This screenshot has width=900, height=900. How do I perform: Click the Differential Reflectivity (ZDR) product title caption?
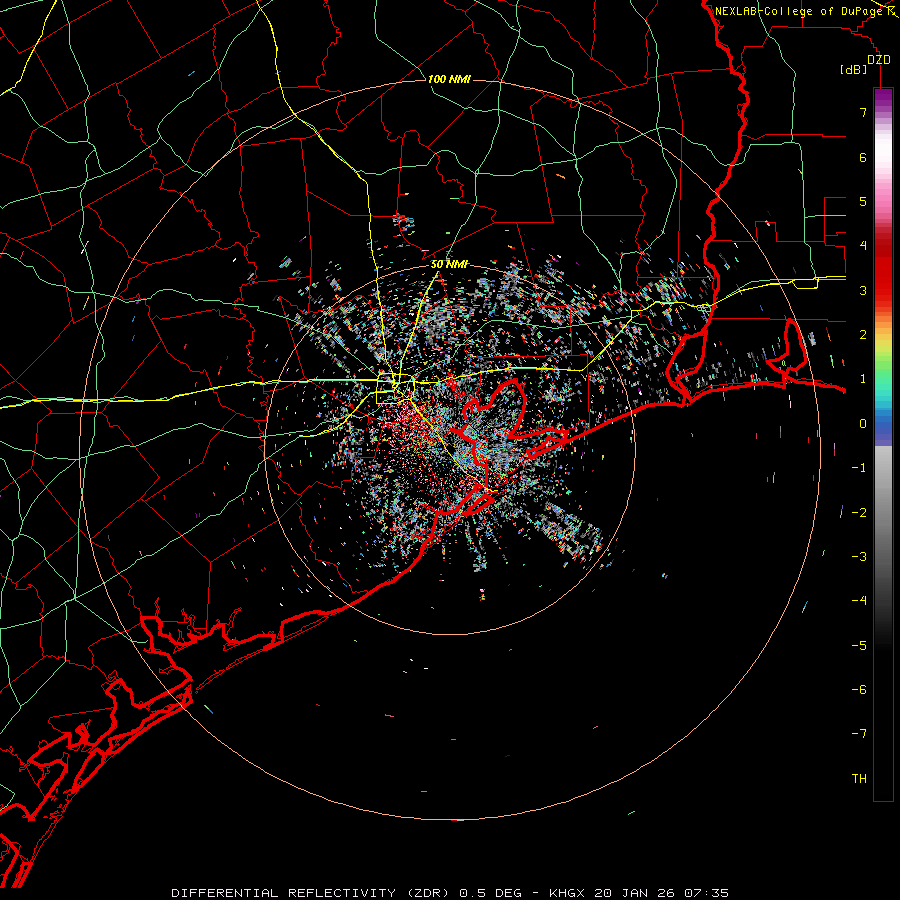(x=312, y=893)
